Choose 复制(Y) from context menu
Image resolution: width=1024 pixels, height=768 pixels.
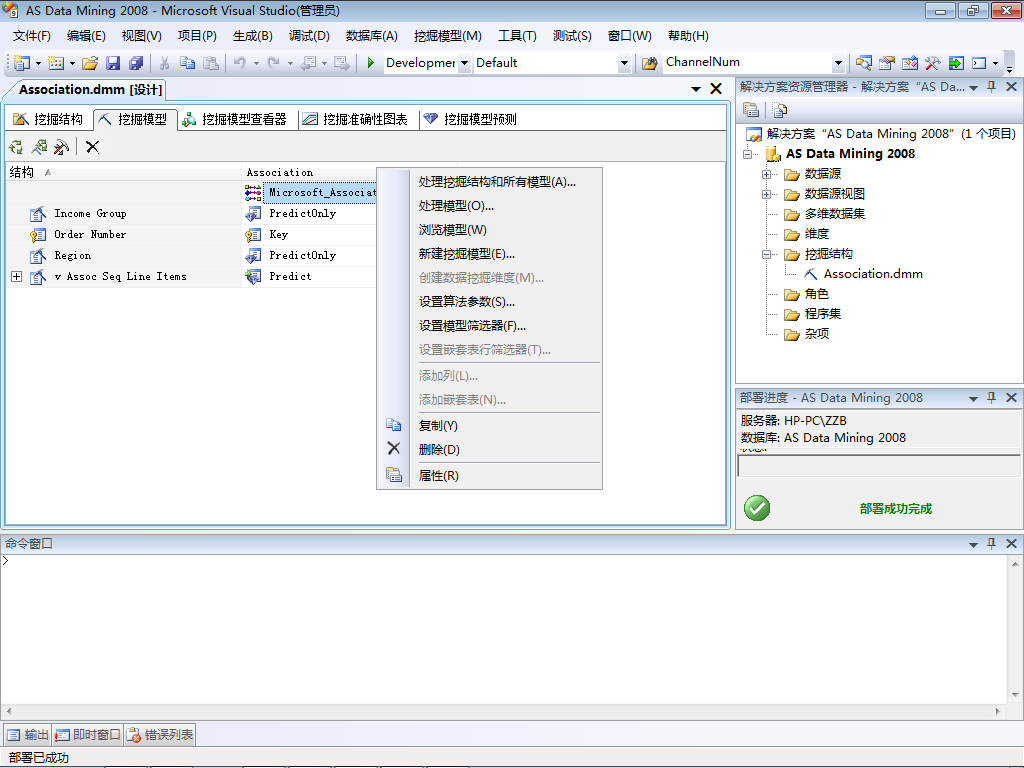point(489,426)
